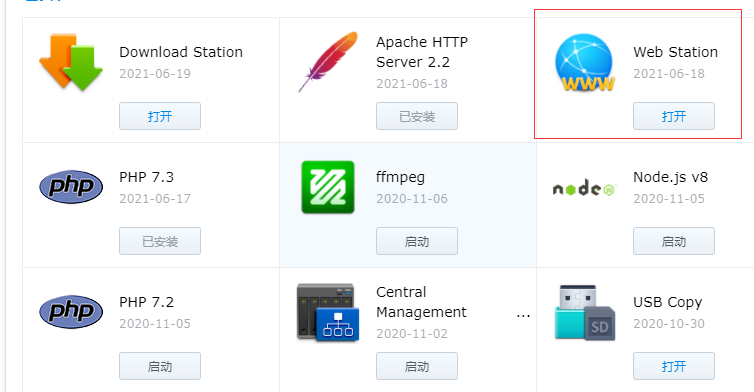Click the green ffmpeg icon

(x=328, y=187)
